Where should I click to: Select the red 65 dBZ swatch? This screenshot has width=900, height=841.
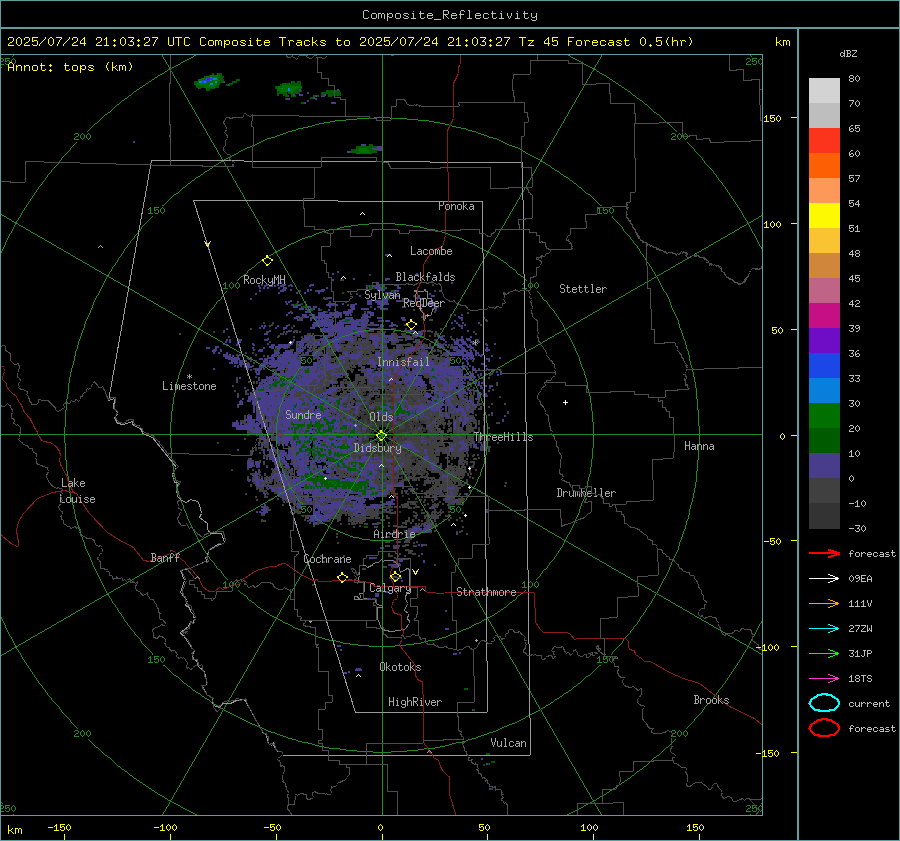tap(824, 140)
